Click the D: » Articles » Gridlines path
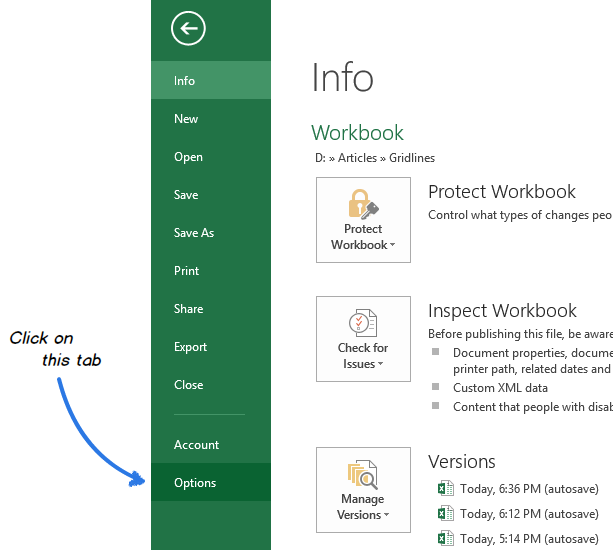Viewport: 613px width, 550px height. pos(375,158)
